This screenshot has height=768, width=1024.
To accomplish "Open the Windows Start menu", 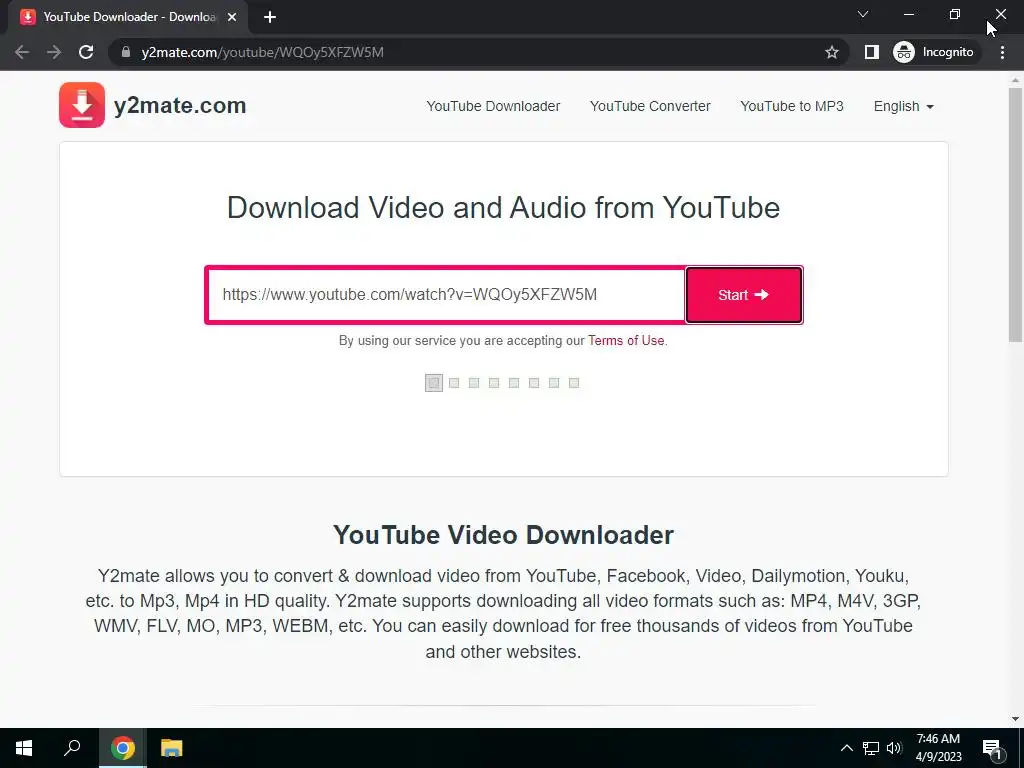I will click(24, 748).
